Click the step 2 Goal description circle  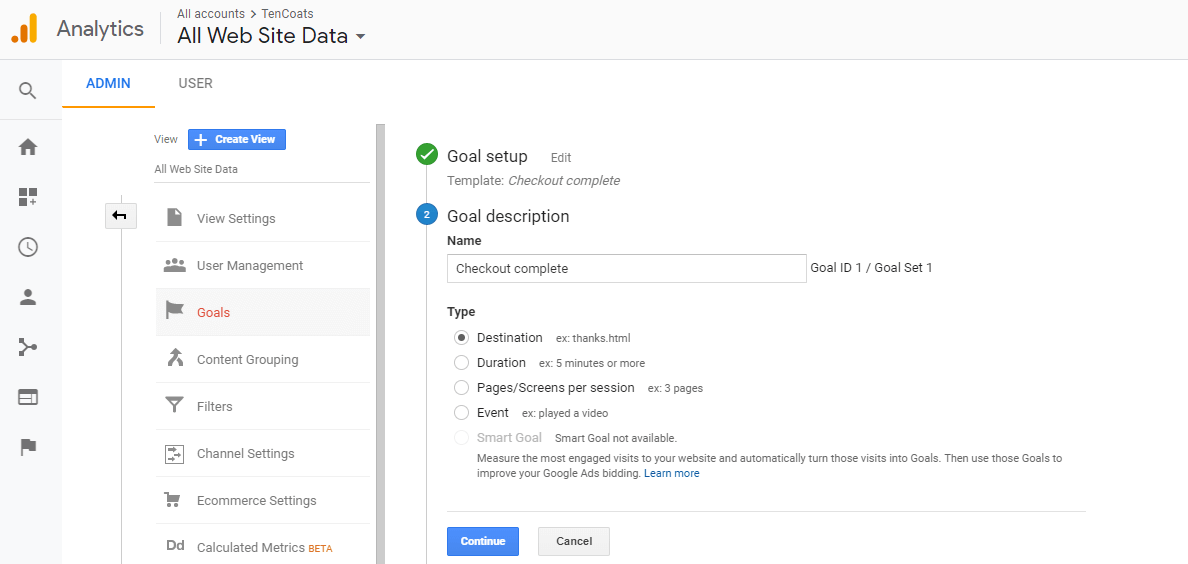point(427,215)
